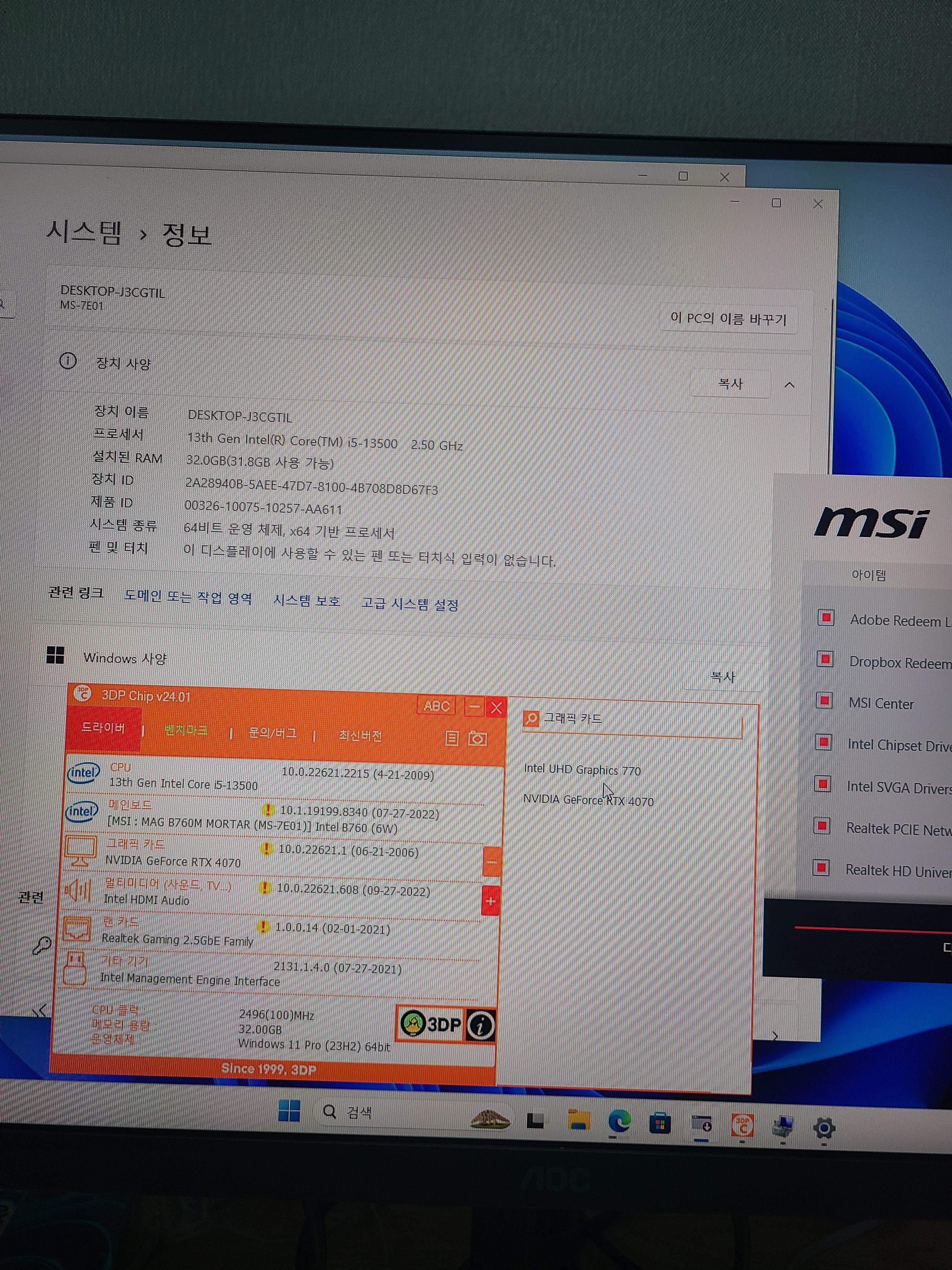Toggle the Realtek HD Universal checkbox

click(x=821, y=867)
